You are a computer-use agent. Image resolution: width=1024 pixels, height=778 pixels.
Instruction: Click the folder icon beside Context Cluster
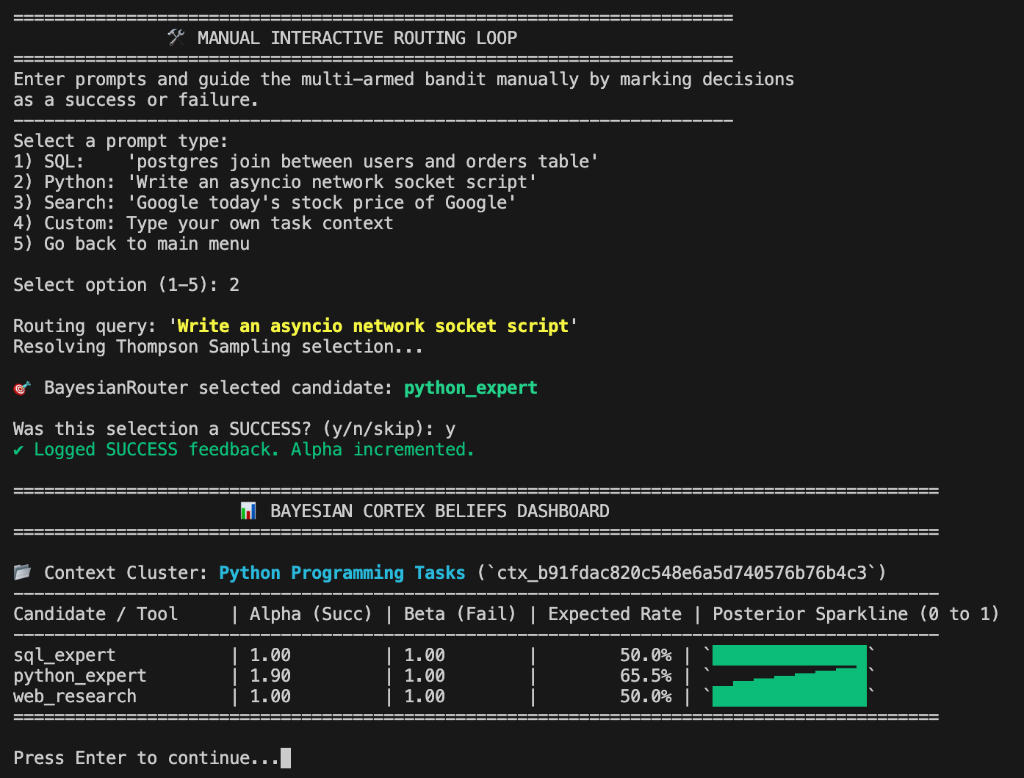[x=22, y=572]
